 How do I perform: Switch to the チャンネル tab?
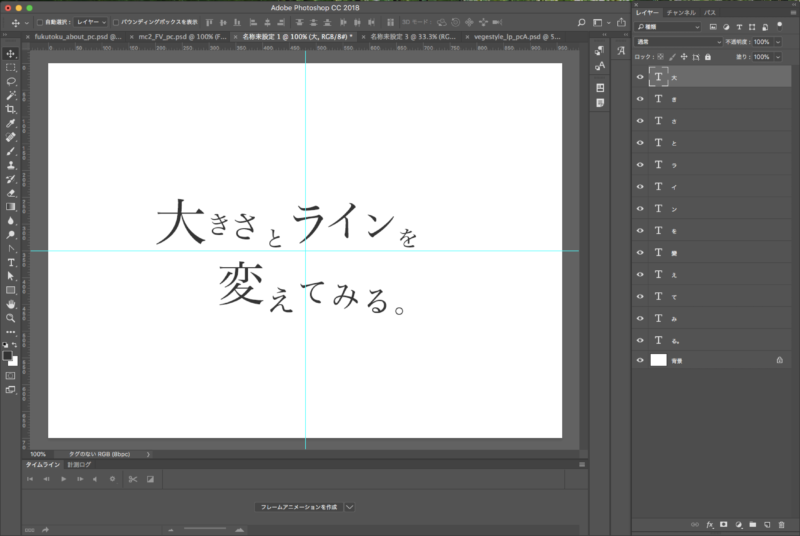pos(681,12)
